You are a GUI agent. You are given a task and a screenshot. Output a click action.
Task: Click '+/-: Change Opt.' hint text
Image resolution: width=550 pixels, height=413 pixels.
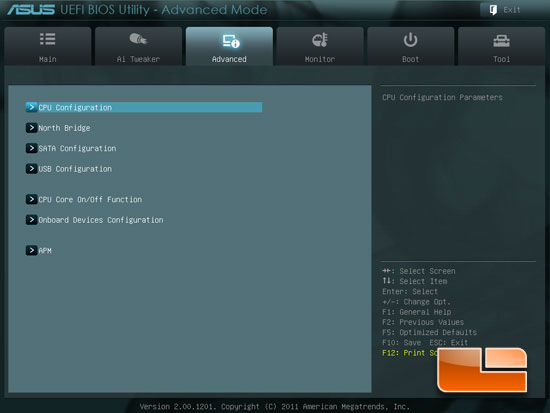pos(416,302)
